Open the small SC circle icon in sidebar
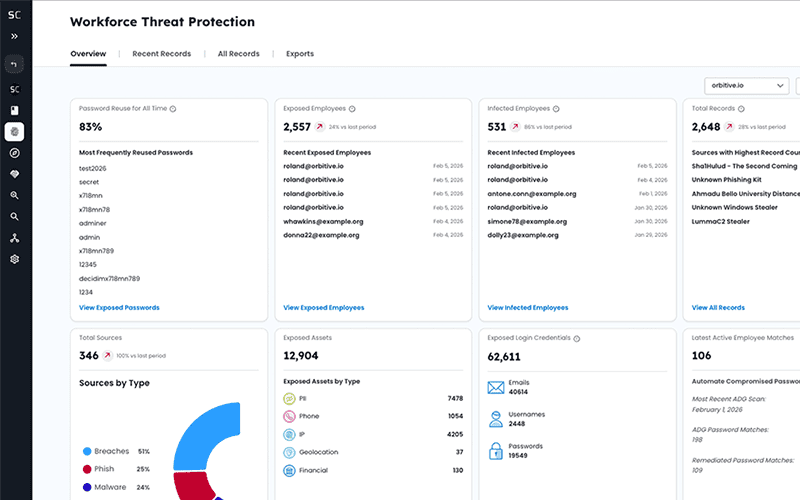This screenshot has width=800, height=500. pos(14,89)
